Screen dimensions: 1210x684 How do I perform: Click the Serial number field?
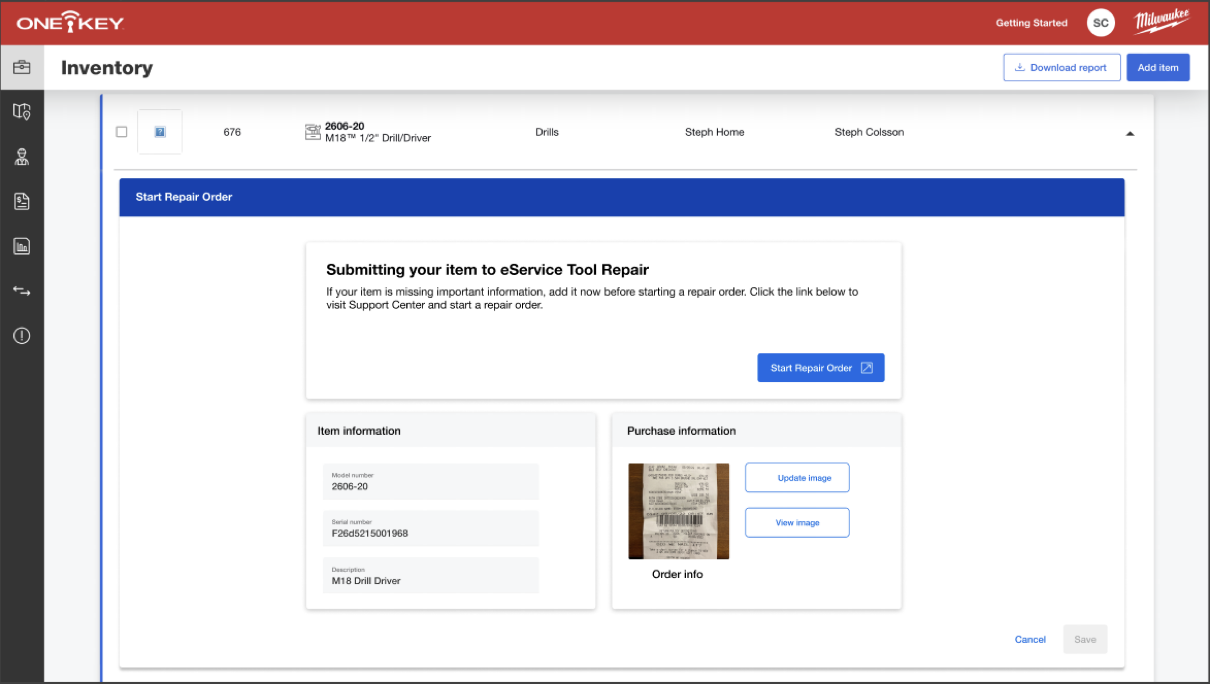pyautogui.click(x=430, y=528)
